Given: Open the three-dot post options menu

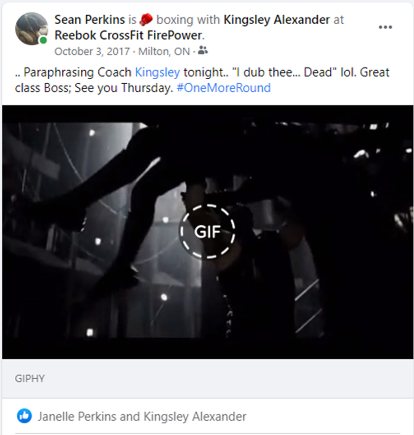Looking at the screenshot, I should click(x=385, y=27).
